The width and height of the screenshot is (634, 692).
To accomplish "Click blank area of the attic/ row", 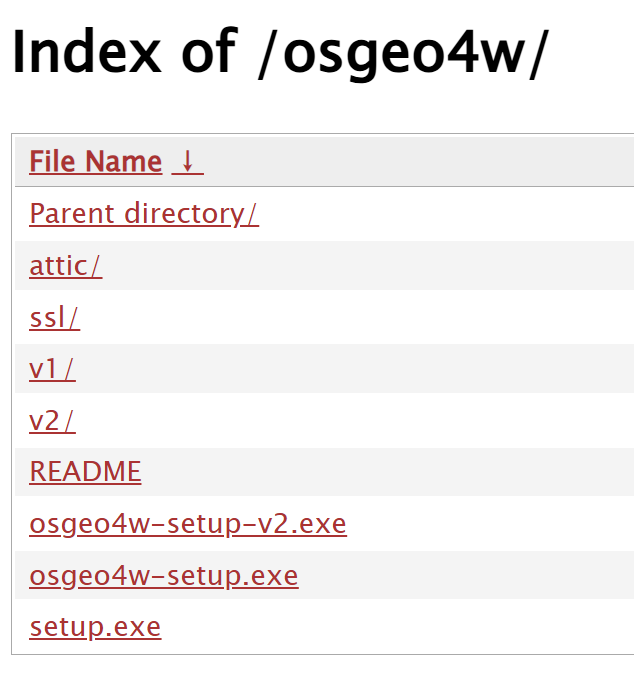I will click(366, 266).
